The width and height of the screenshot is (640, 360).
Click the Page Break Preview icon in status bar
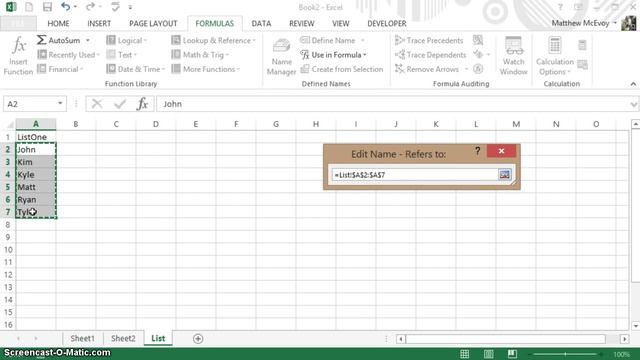click(512, 354)
